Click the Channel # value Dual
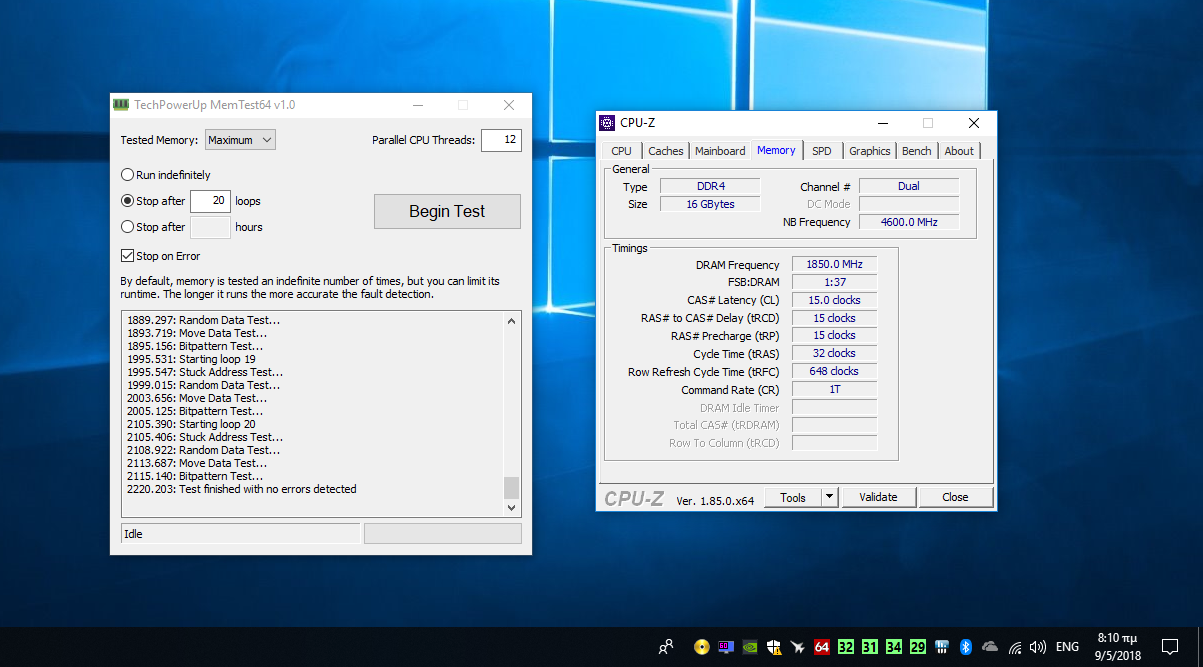1203x667 pixels. point(909,186)
